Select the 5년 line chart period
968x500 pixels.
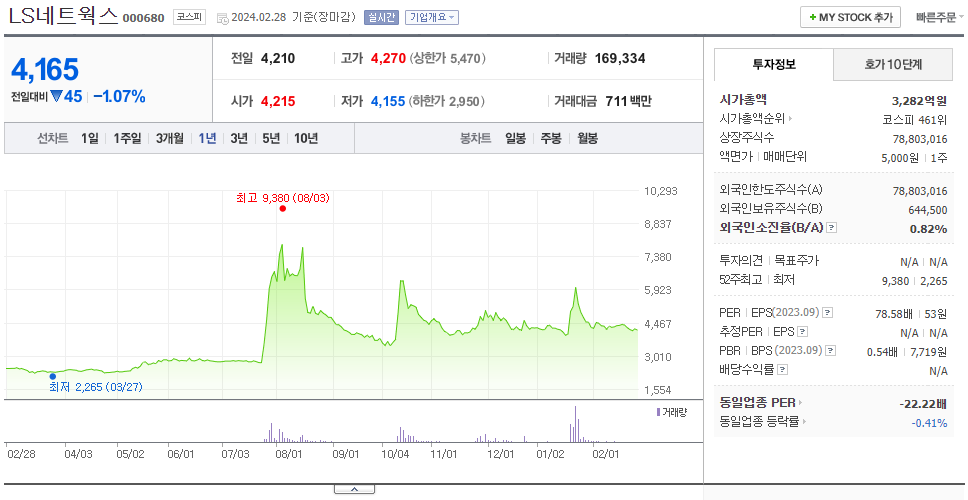[x=271, y=138]
